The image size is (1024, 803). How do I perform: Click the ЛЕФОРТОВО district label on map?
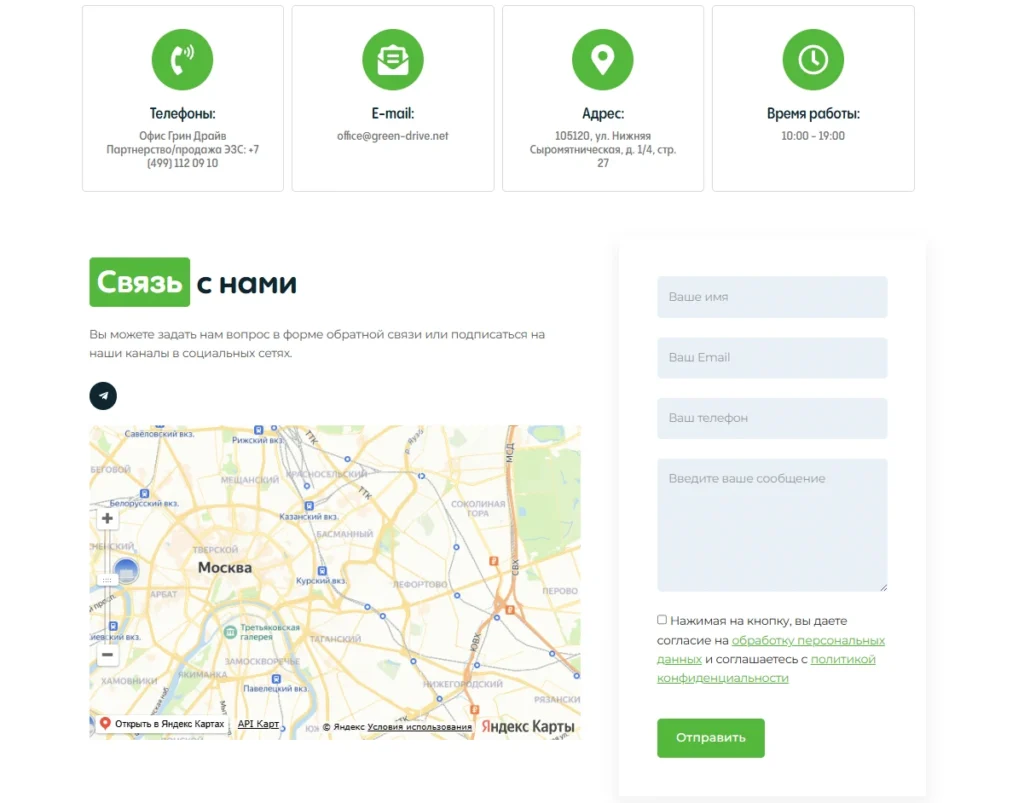(420, 584)
